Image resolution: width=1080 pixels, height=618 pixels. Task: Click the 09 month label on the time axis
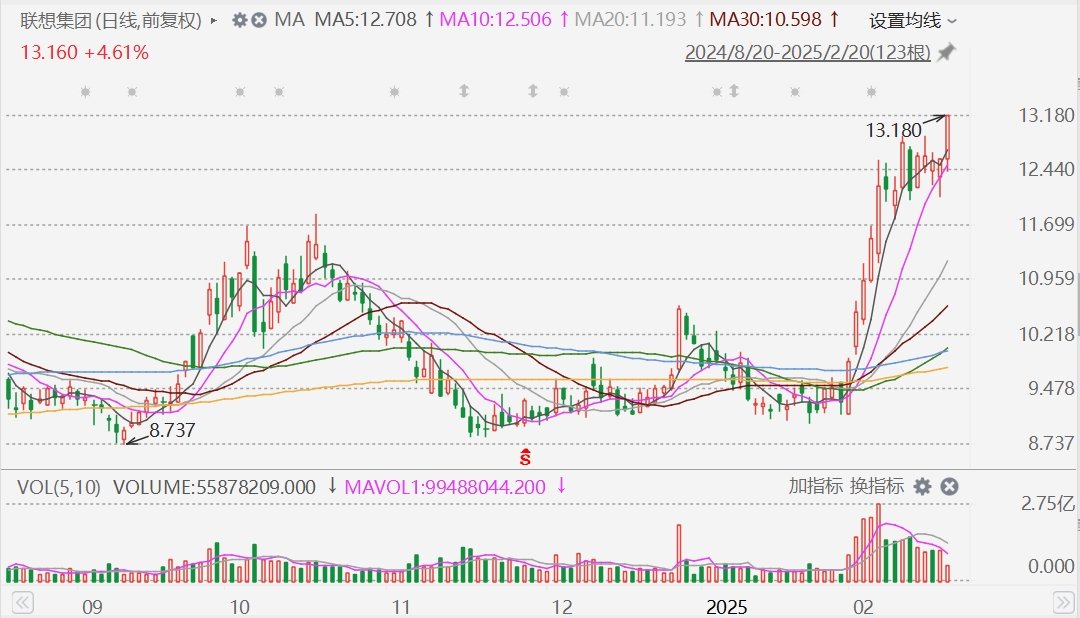click(92, 607)
